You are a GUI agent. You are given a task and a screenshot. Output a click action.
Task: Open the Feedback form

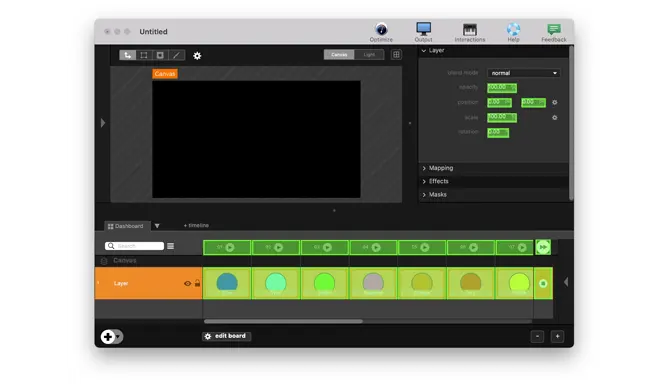pos(554,32)
